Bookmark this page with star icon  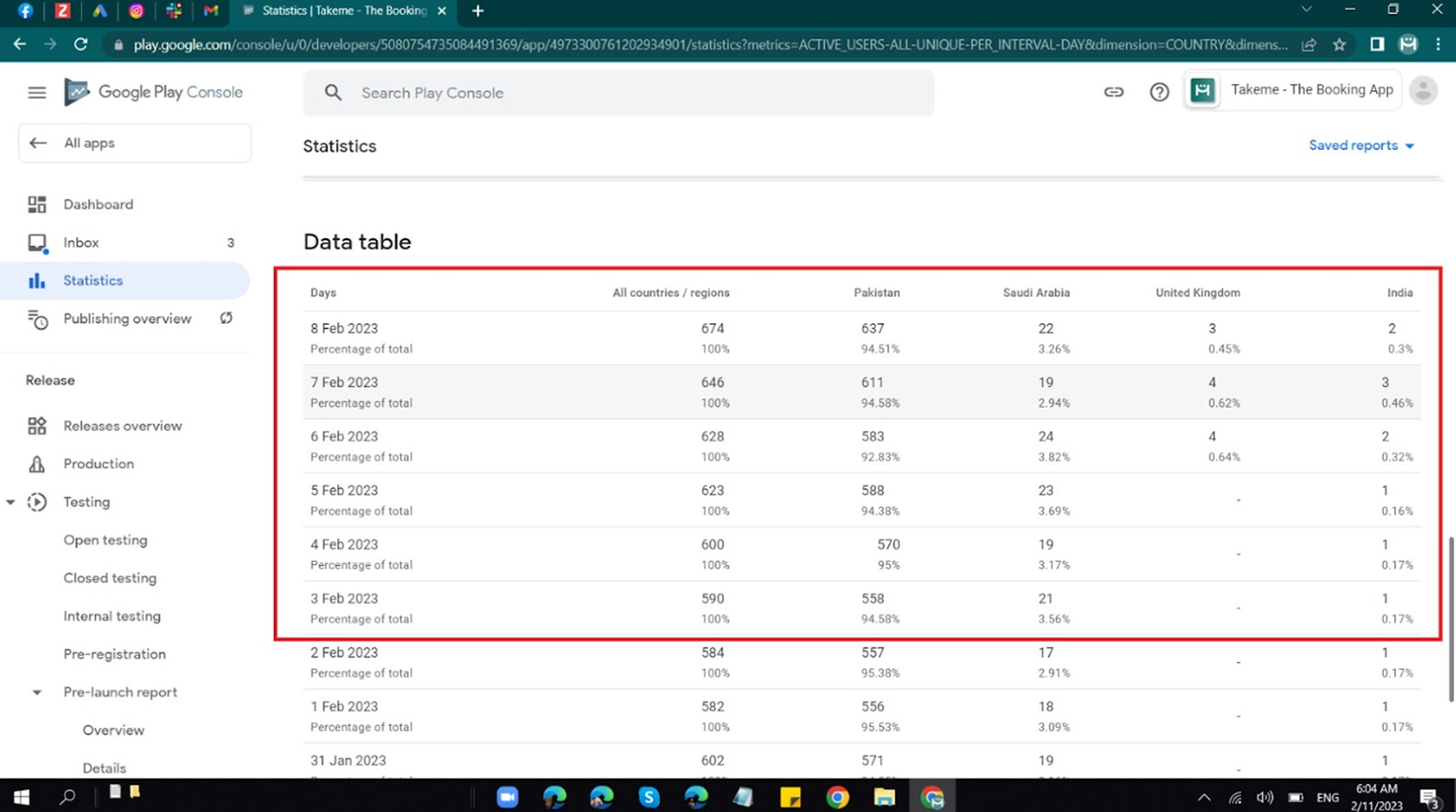(1339, 45)
